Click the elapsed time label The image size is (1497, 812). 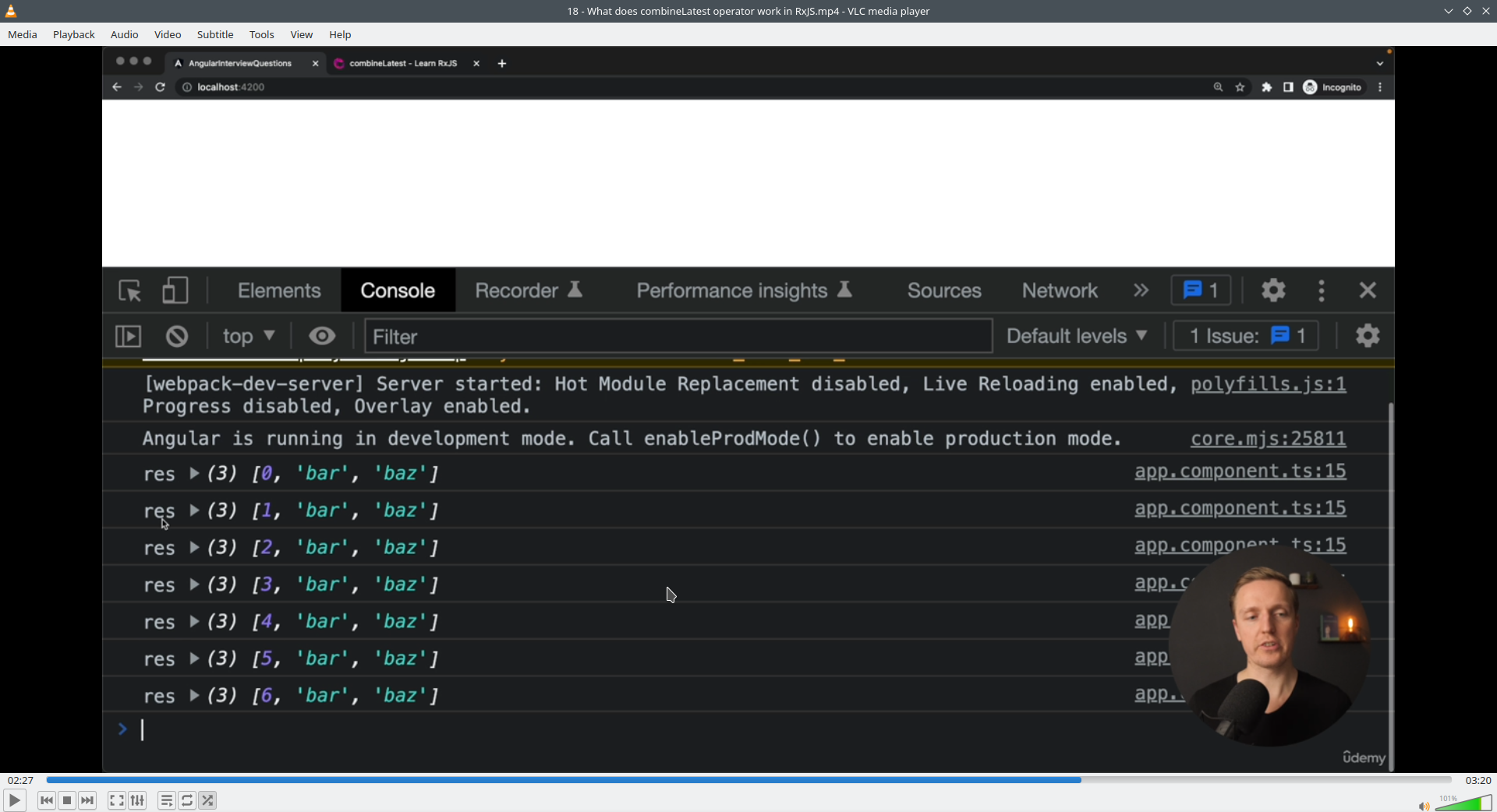tap(21, 780)
